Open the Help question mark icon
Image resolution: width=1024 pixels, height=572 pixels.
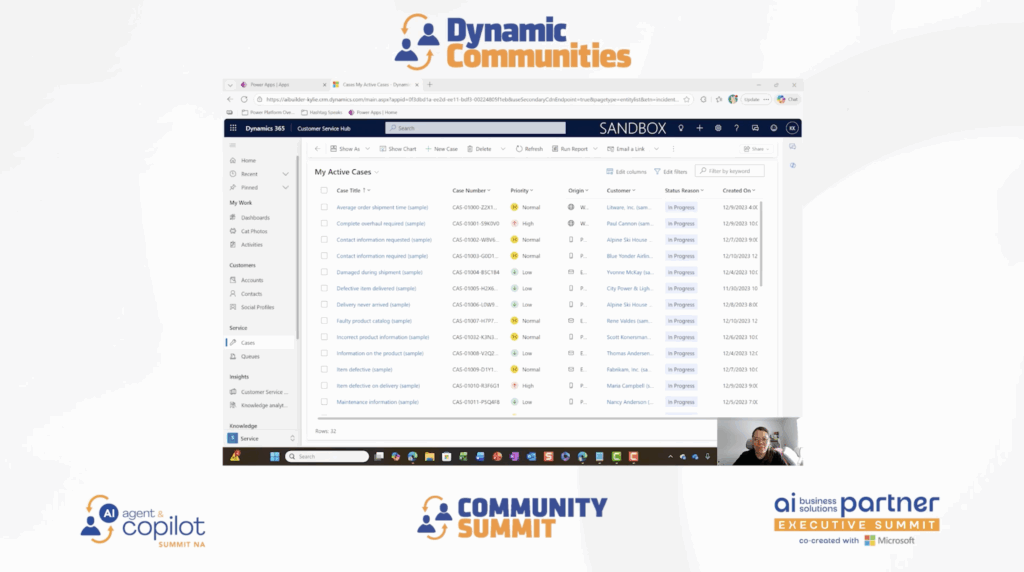pyautogui.click(x=736, y=128)
